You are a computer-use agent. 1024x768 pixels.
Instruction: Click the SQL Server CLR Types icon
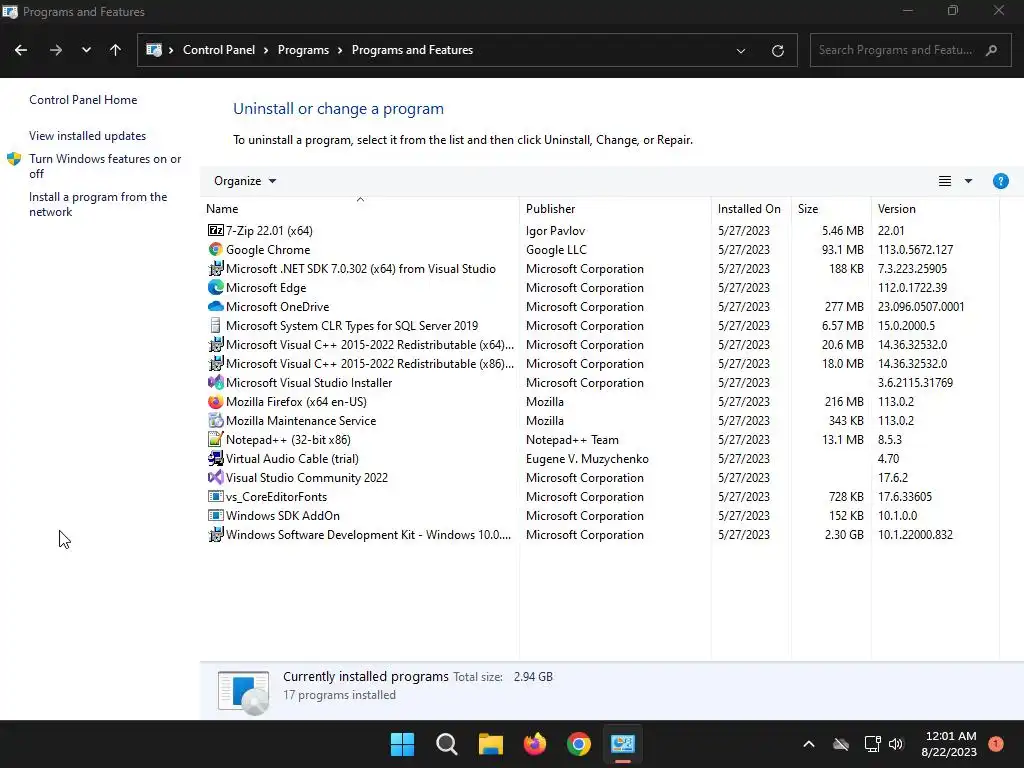click(216, 325)
